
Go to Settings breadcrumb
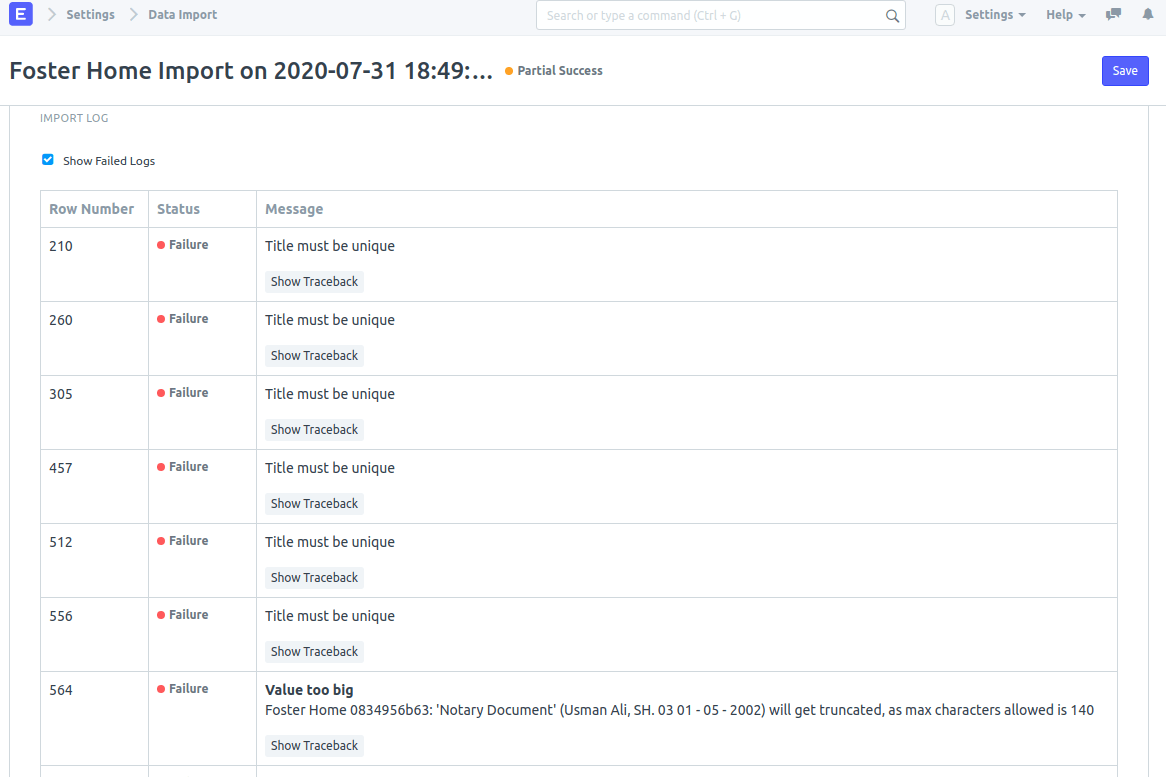[90, 14]
